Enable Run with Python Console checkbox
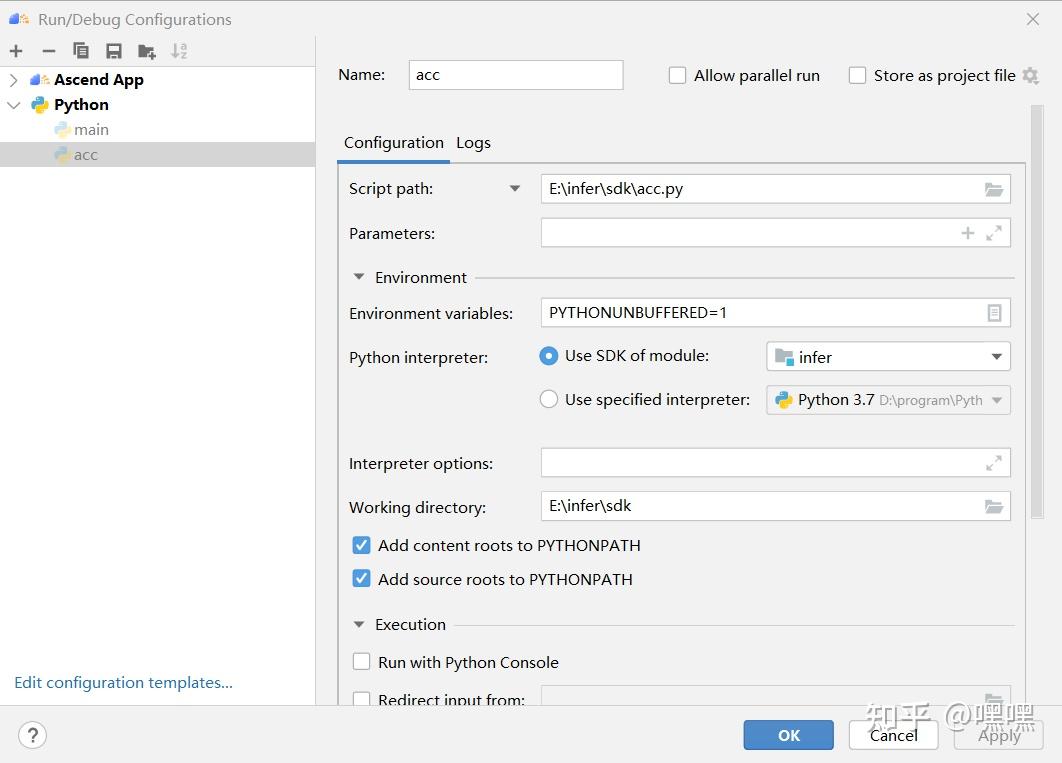1062x763 pixels. pos(362,662)
